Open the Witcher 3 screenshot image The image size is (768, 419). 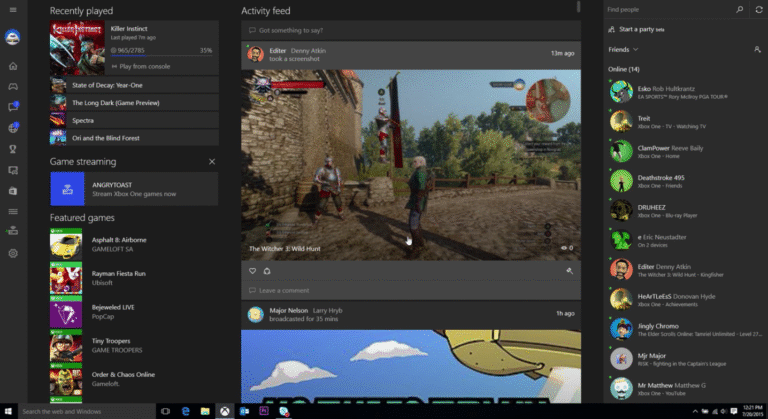(x=411, y=165)
